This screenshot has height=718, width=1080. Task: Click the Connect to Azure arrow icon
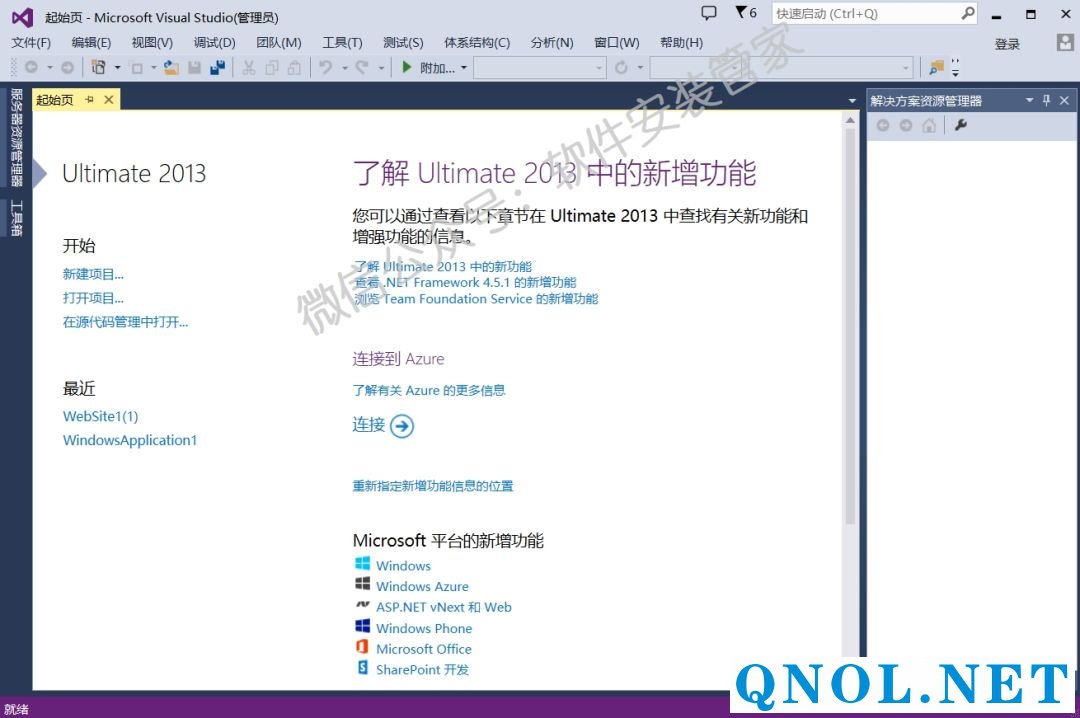(x=401, y=426)
